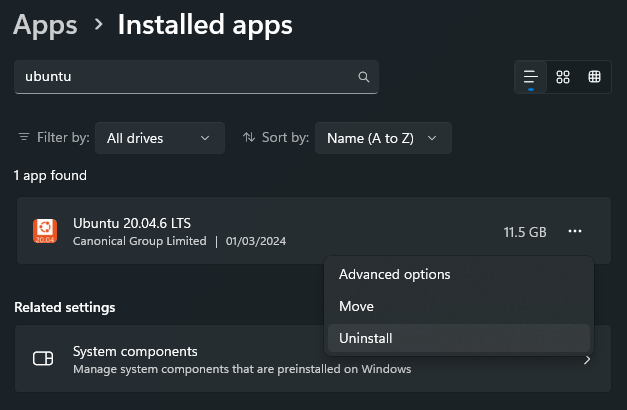Viewport: 627px width, 410px height.
Task: Click the arrows icon beside "Sort by"
Action: coord(249,137)
